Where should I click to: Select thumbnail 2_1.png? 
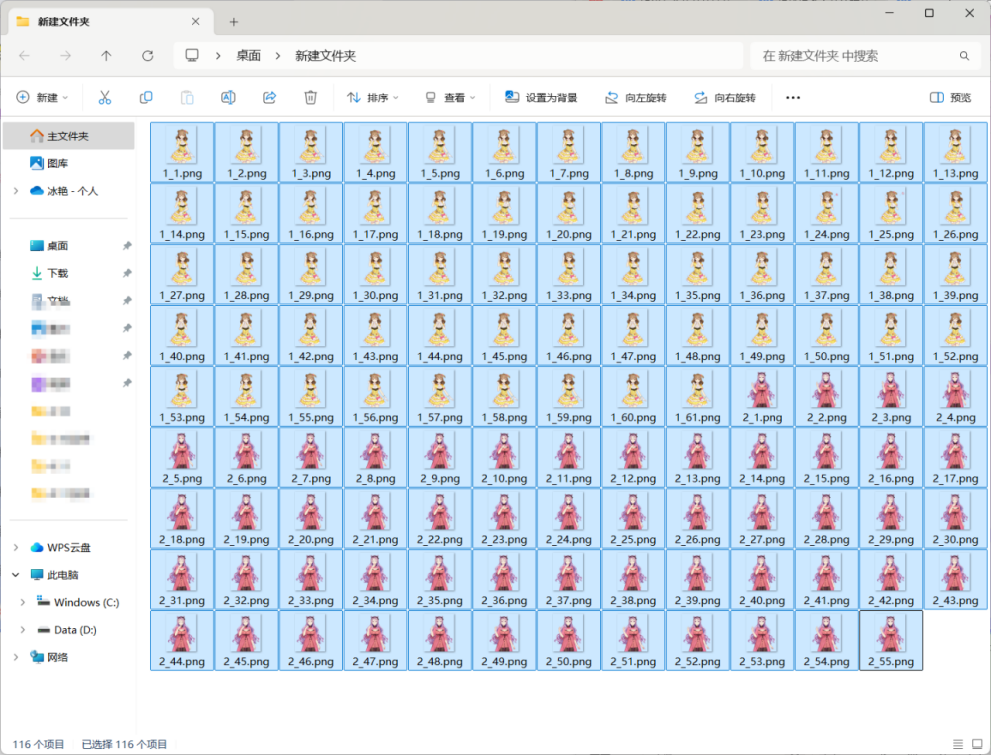pos(762,397)
